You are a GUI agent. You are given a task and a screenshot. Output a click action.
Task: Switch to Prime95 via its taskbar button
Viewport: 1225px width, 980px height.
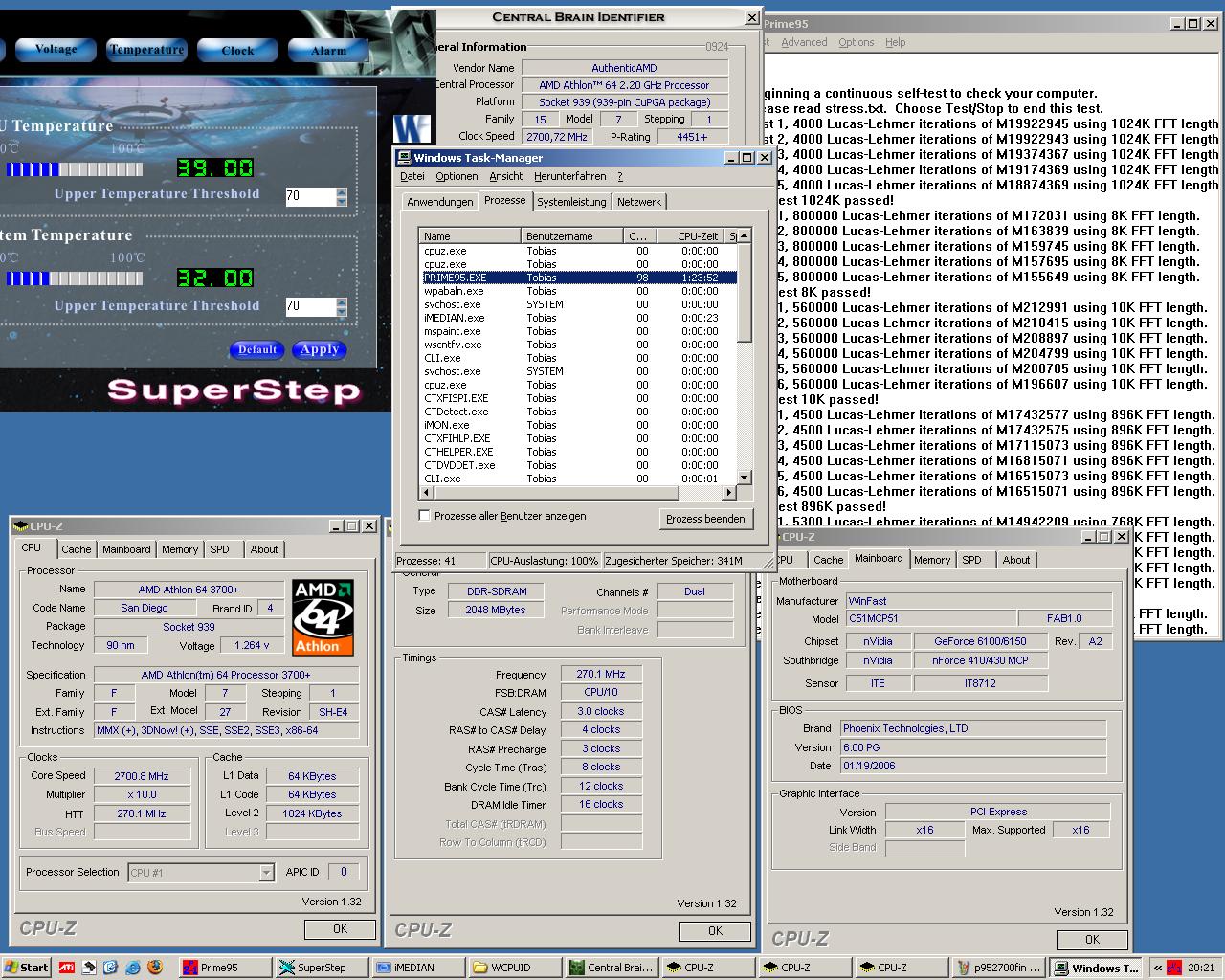coord(224,968)
